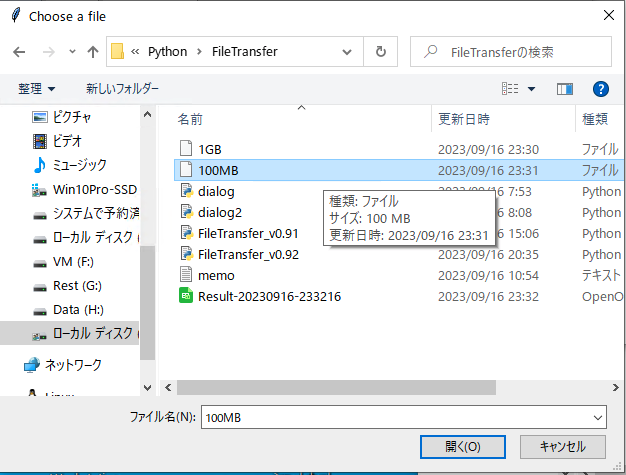This screenshot has height=475, width=626.
Task: Go back with the left arrow button
Action: (19, 52)
